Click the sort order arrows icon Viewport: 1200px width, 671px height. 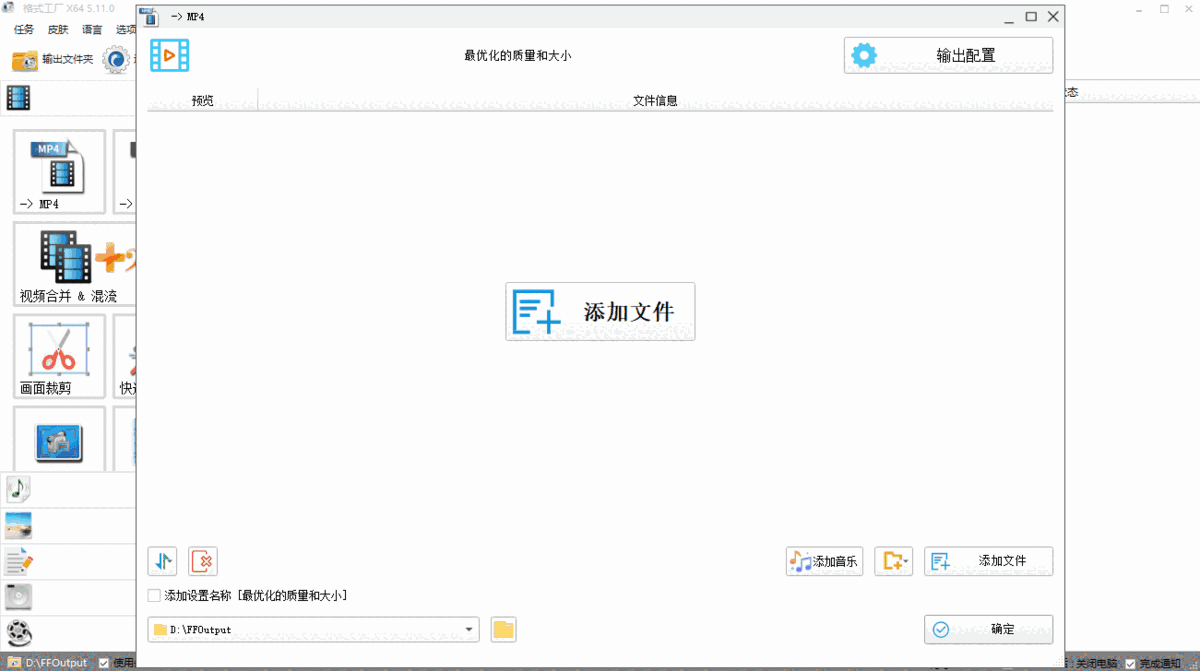pyautogui.click(x=162, y=561)
